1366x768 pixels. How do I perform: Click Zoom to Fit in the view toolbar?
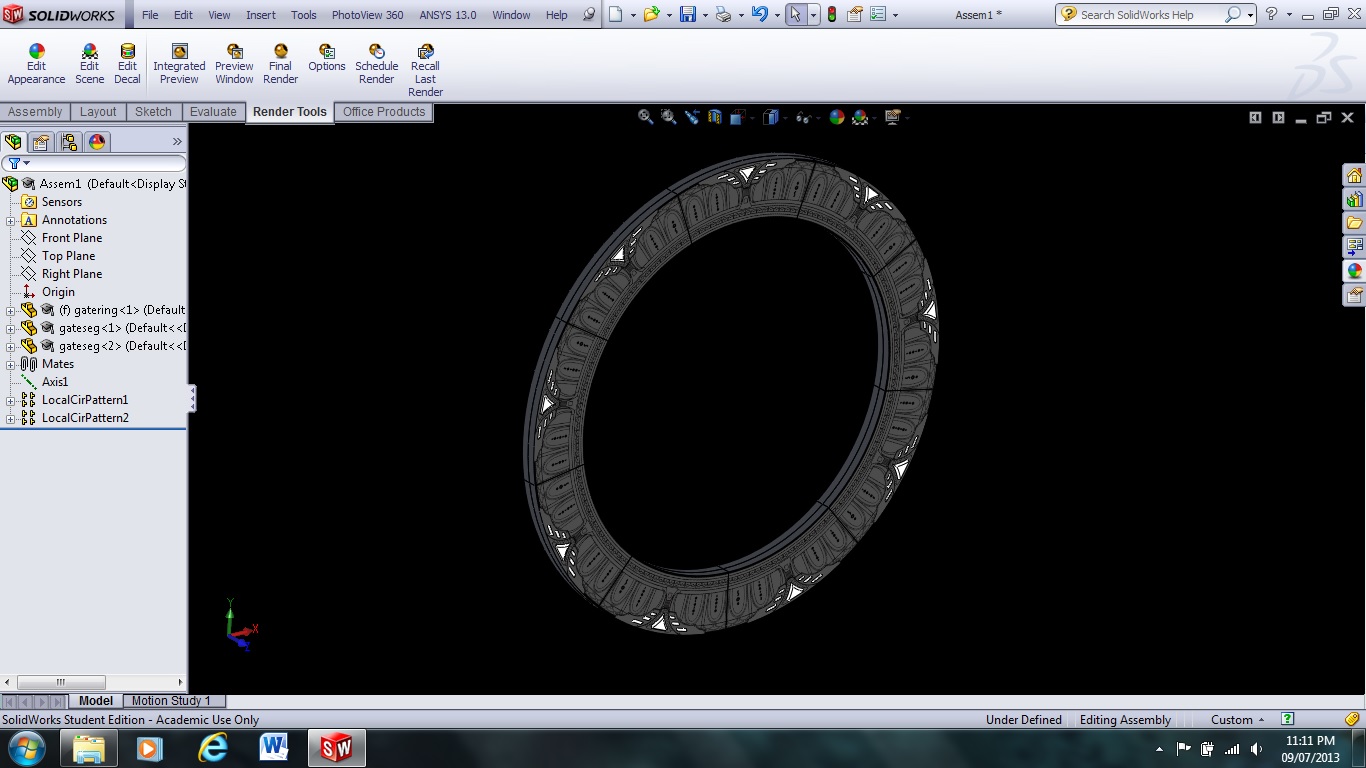(646, 117)
